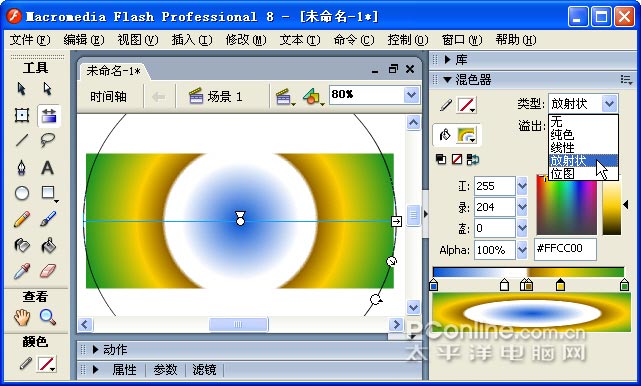Viewport: 641px width, 386px height.
Task: Click the swap colors icon in mixer
Action: [x=473, y=159]
